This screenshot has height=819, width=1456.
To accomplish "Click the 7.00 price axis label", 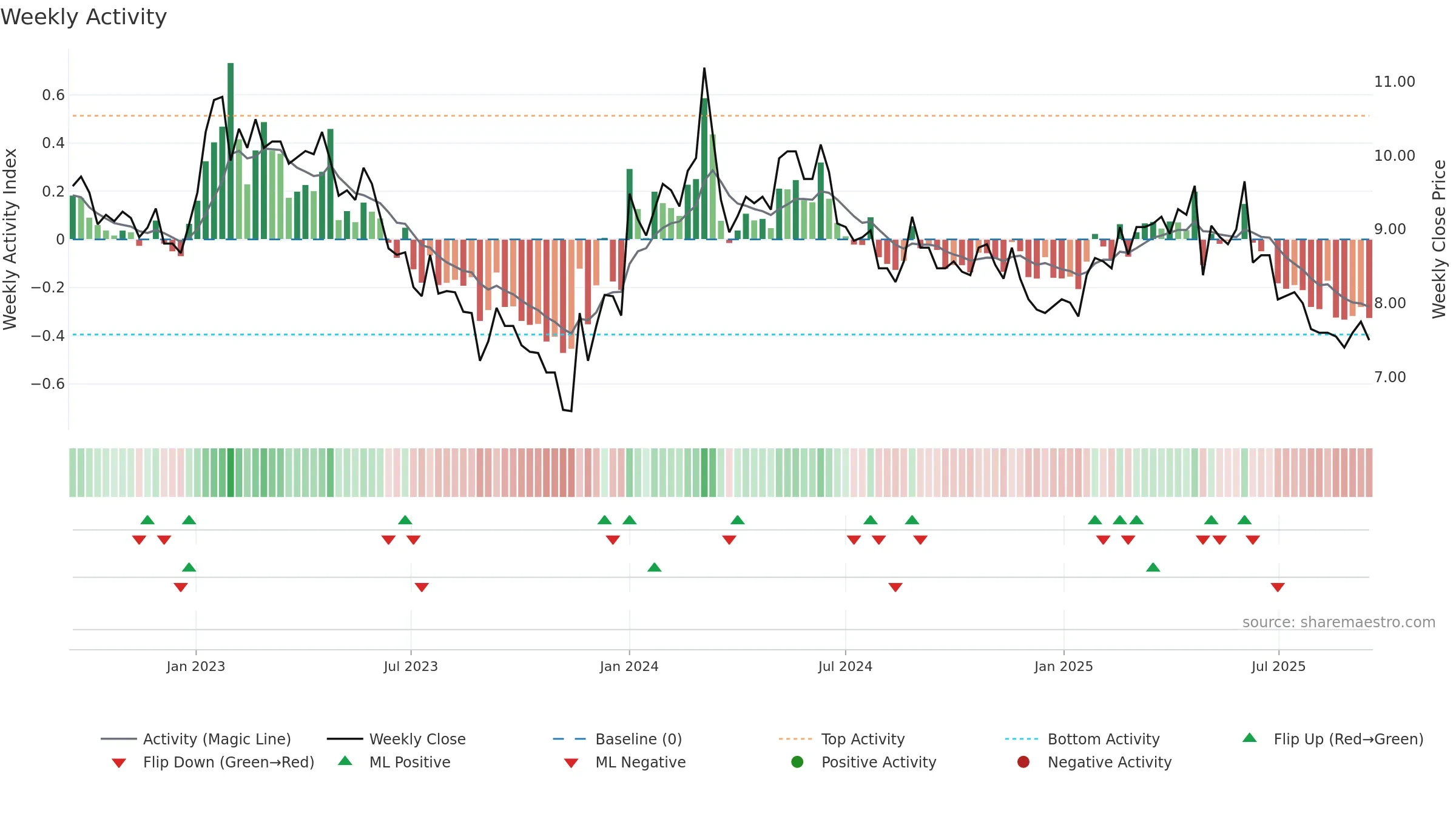I will [x=1389, y=377].
